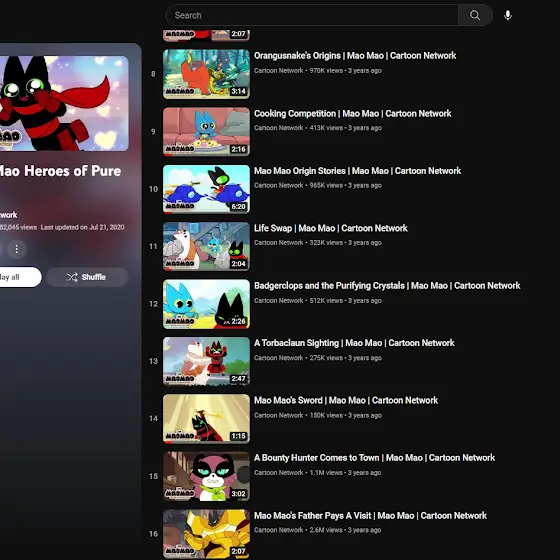Viewport: 560px width, 560px height.
Task: Click title Mao Mao's Sword
Action: (346, 400)
